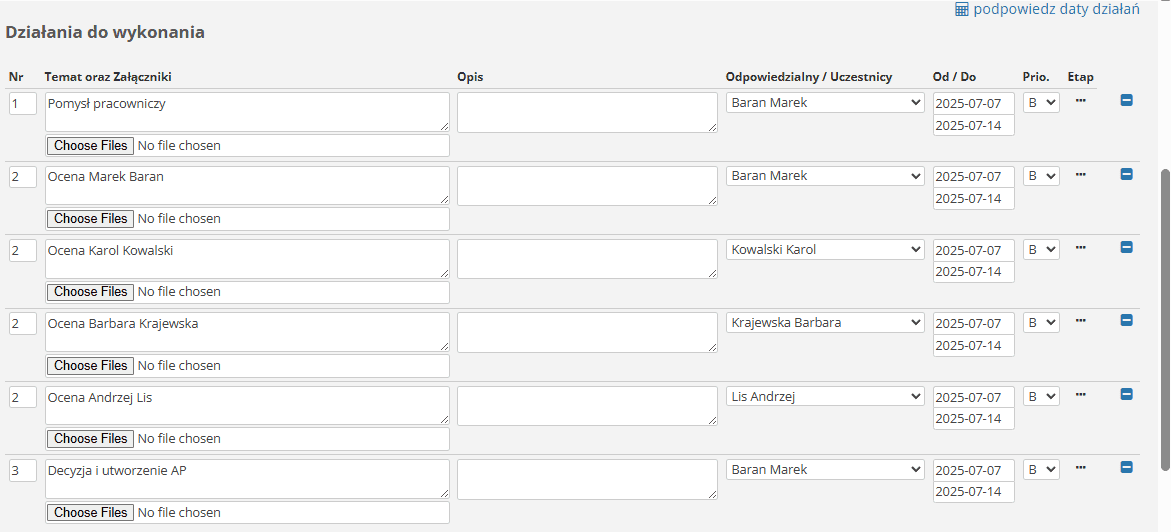Open Etap dots for Decyzja i utworzenie AP
The height and width of the screenshot is (532, 1171).
coord(1080,467)
